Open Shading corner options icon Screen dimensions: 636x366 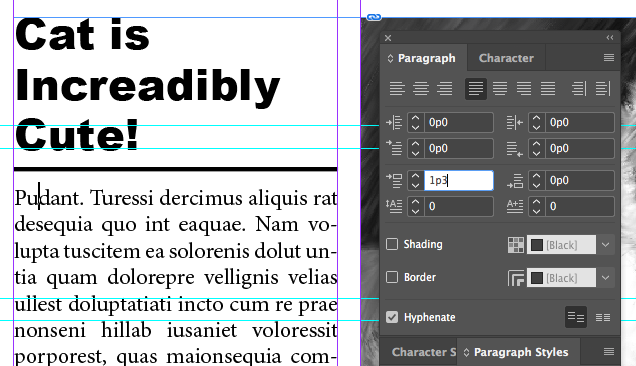click(x=516, y=245)
